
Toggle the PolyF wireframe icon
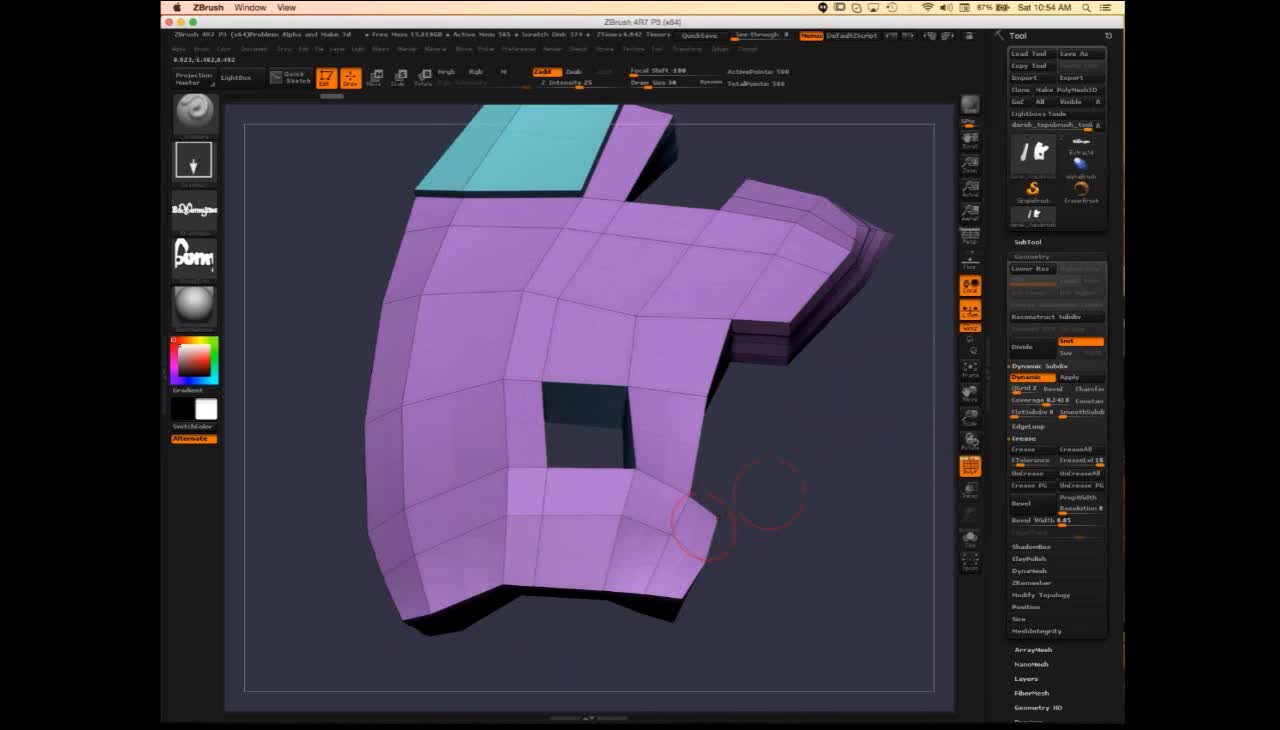[x=970, y=466]
